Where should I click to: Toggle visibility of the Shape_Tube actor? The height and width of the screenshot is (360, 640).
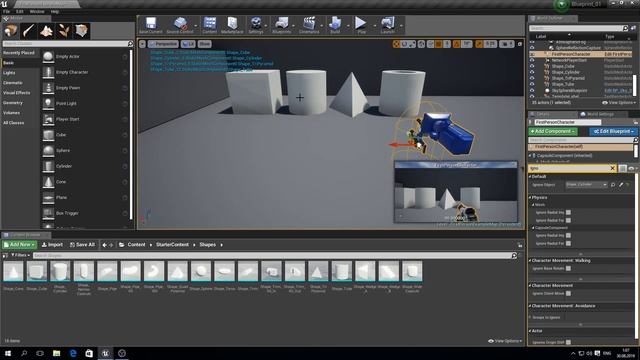pos(532,84)
